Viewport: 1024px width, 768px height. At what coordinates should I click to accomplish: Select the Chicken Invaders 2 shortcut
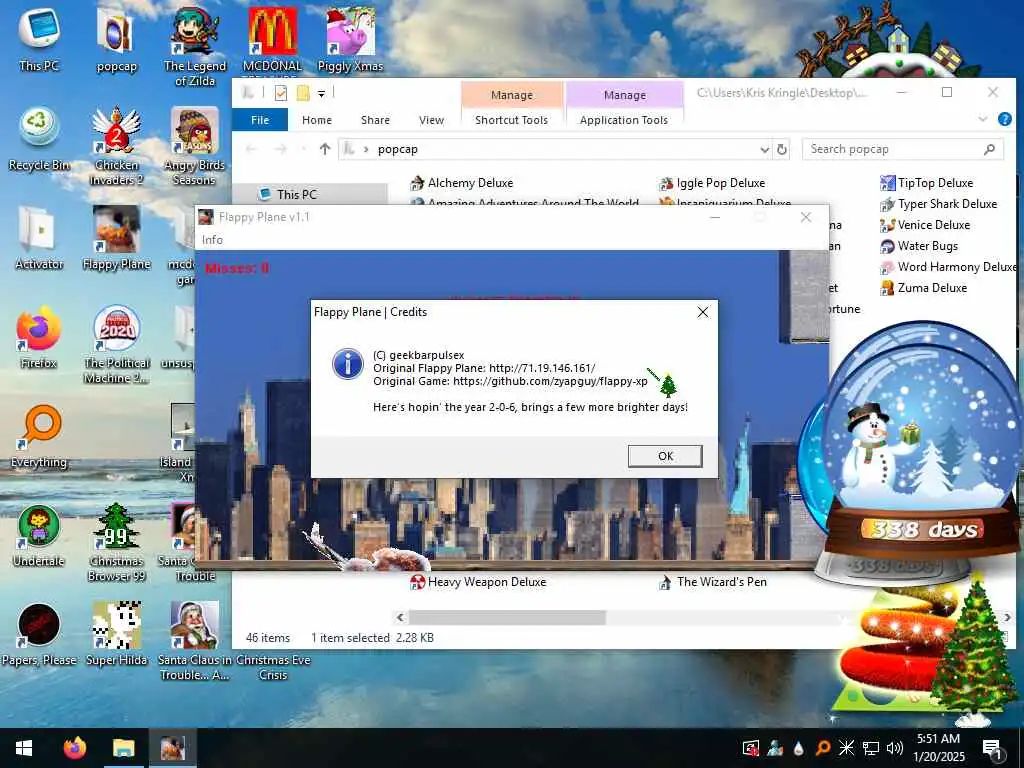(116, 145)
